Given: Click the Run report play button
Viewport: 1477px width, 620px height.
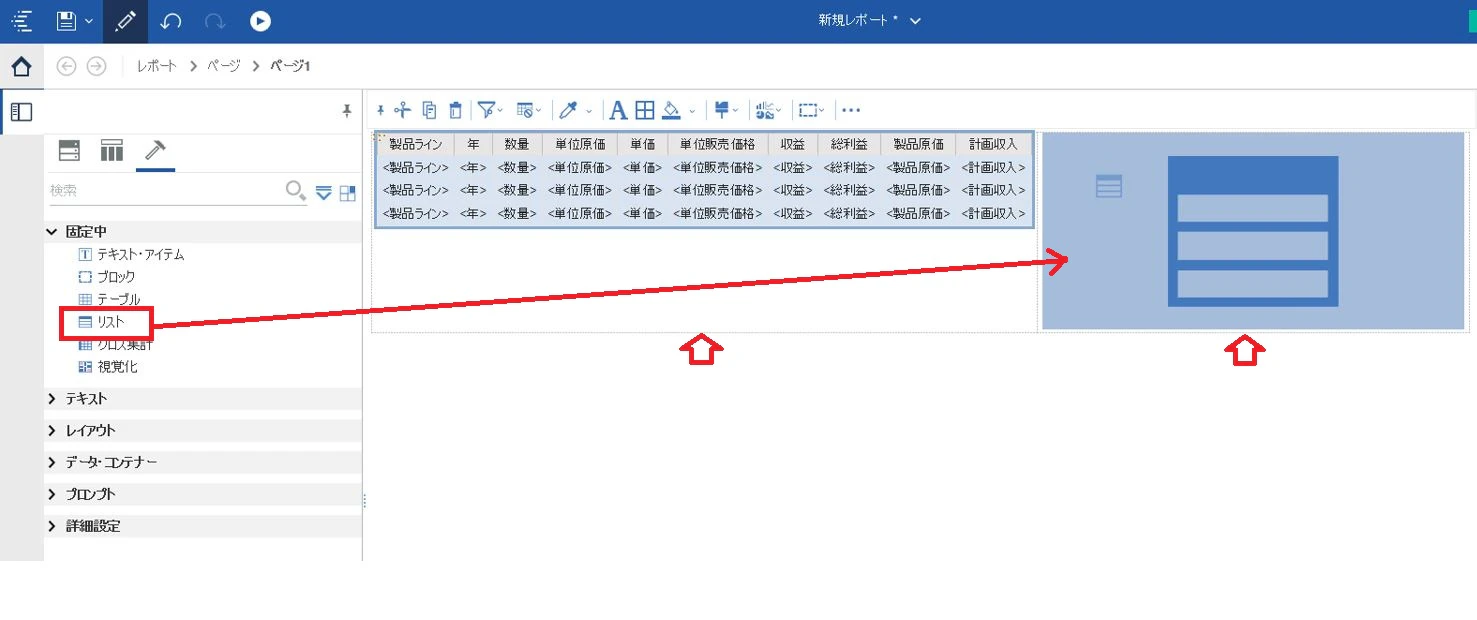Looking at the screenshot, I should [x=260, y=21].
